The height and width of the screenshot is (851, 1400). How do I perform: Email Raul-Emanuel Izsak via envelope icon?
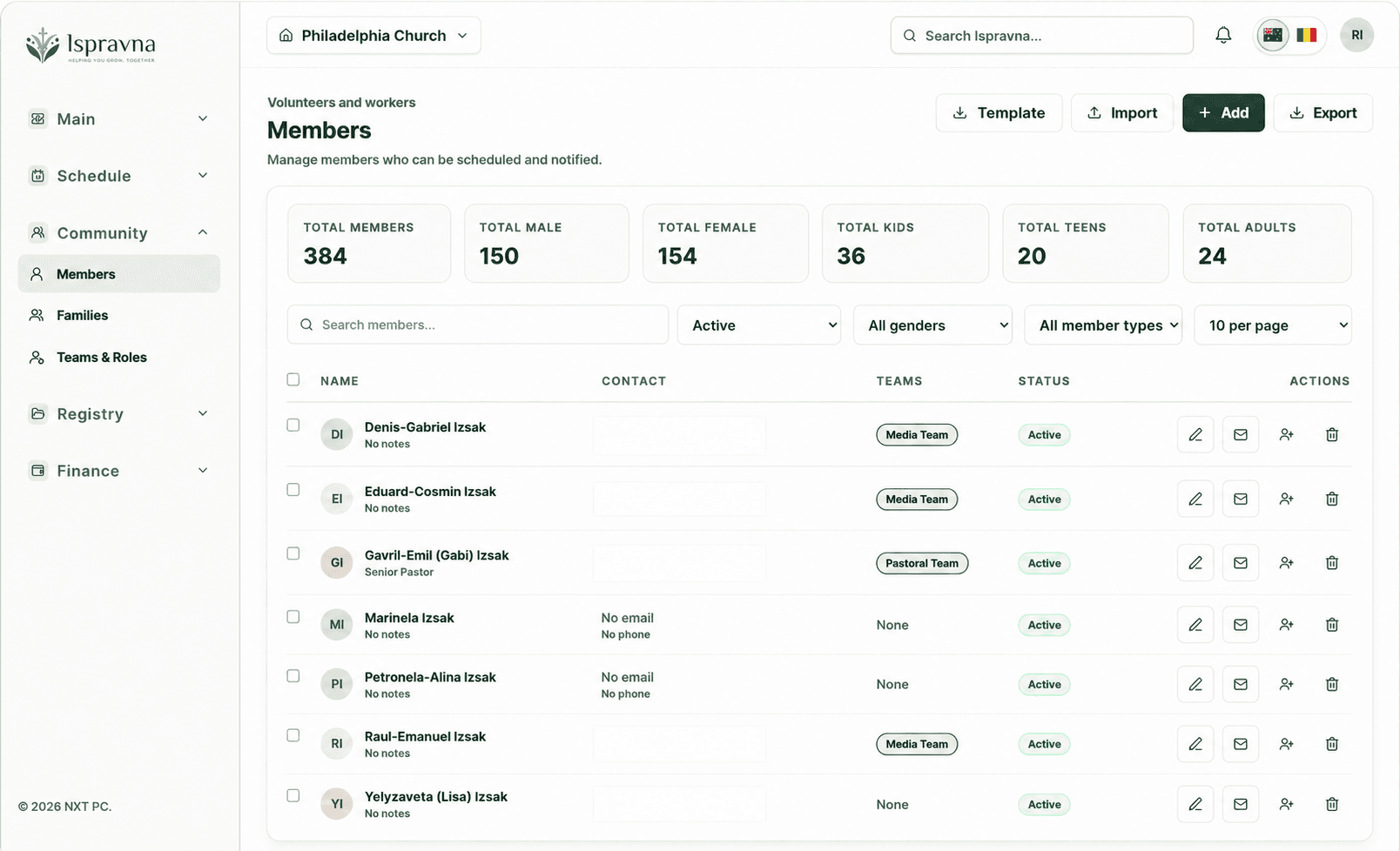[x=1241, y=744]
